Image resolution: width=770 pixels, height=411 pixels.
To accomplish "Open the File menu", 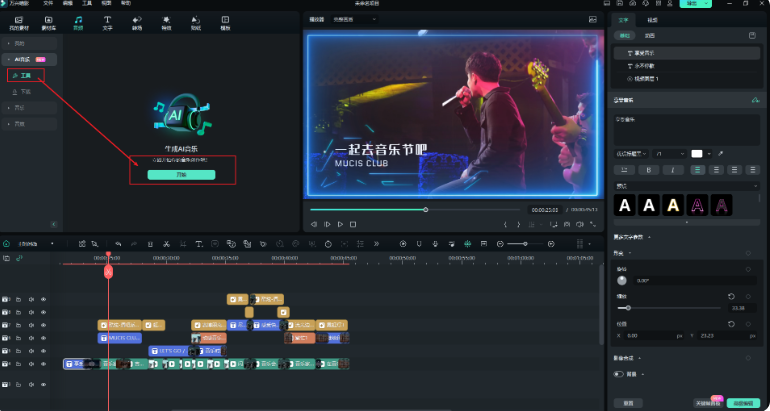I will tap(48, 3).
